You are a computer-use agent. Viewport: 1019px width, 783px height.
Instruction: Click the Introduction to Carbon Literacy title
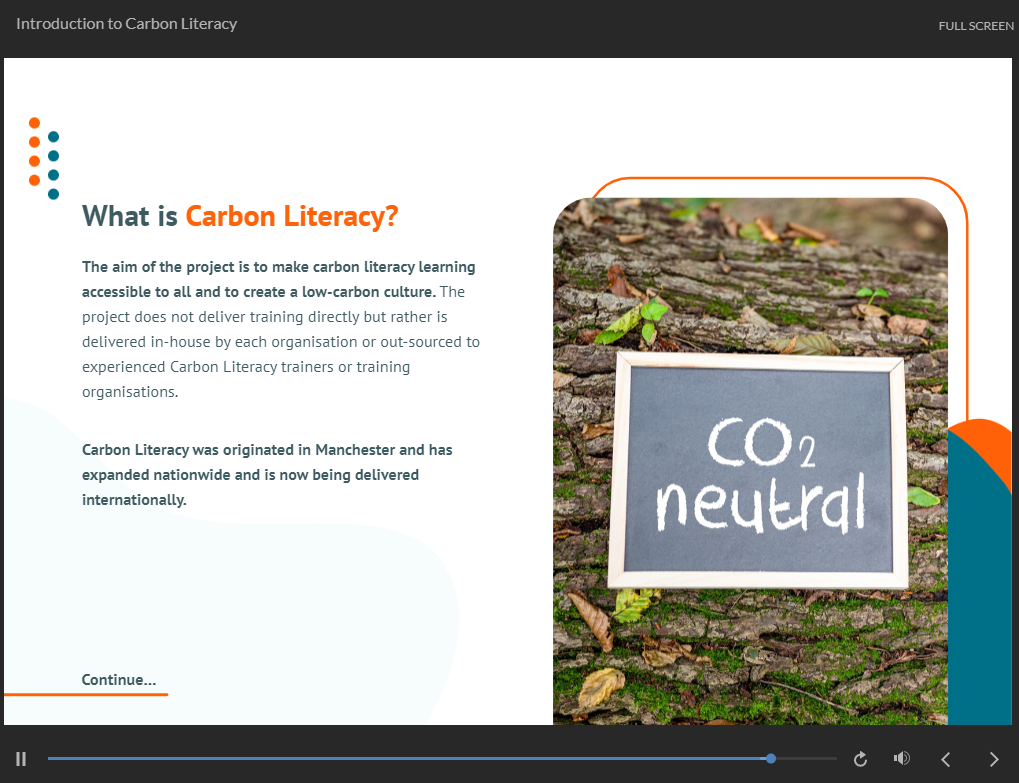tap(127, 24)
